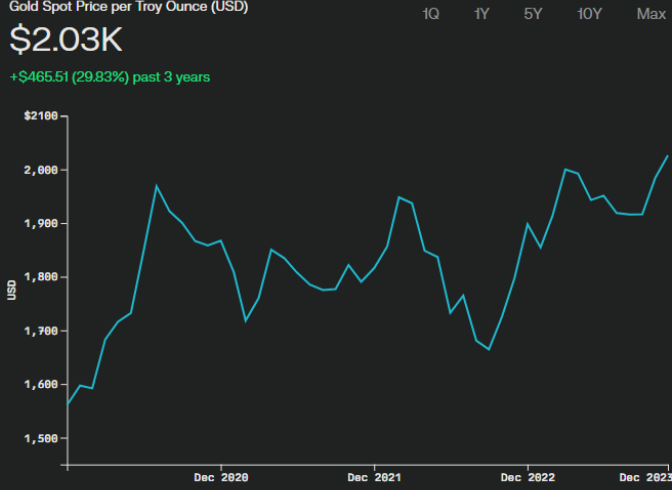Click the Dec 2020 x-axis label
This screenshot has height=490, width=672.
click(221, 478)
